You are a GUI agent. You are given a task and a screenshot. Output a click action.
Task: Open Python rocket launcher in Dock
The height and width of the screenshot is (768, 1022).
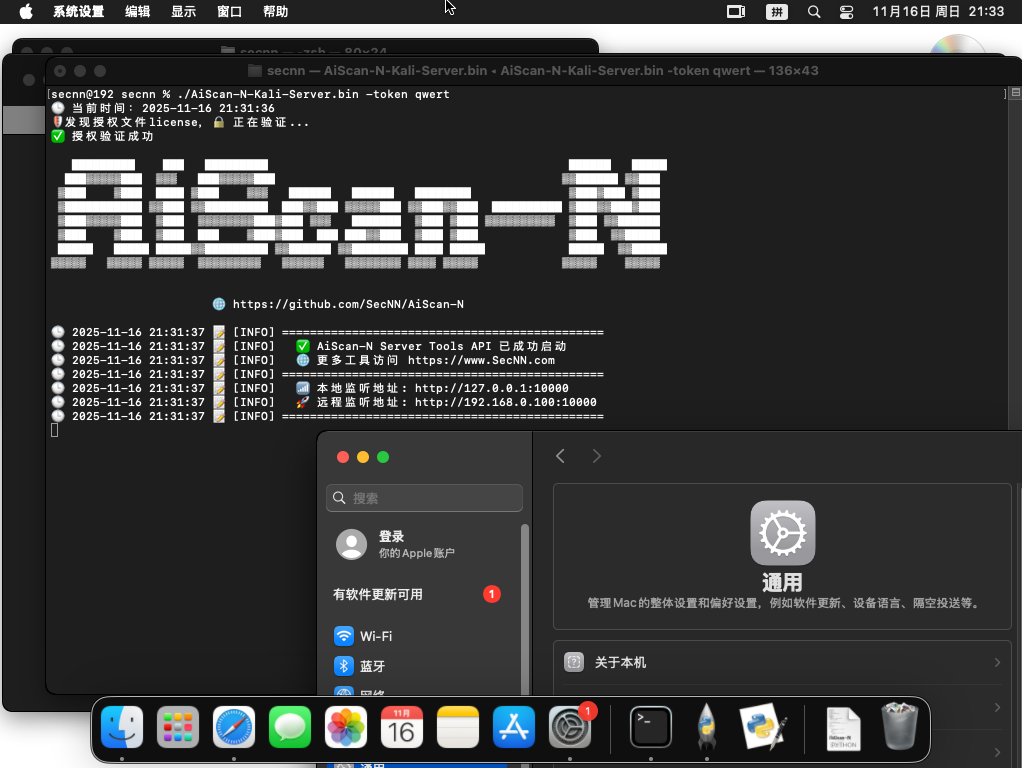coord(707,727)
